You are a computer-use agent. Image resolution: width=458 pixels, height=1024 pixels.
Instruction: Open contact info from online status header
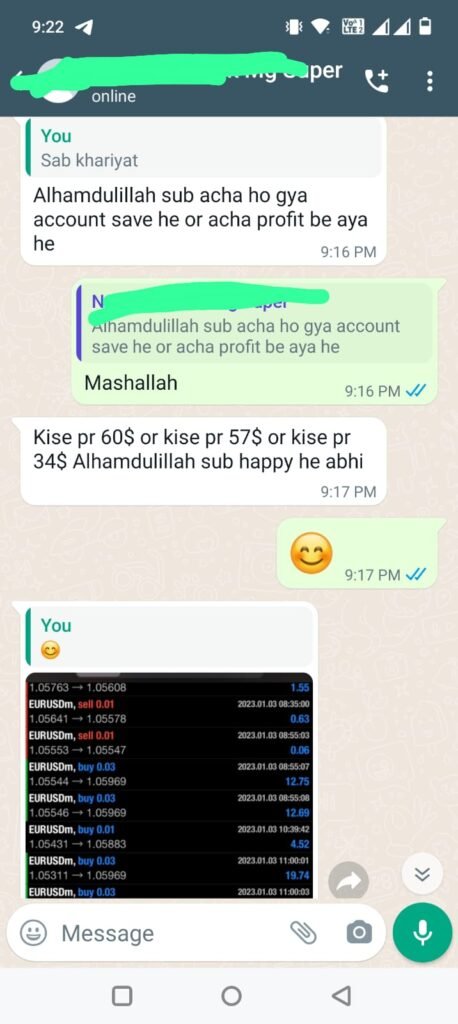click(x=114, y=97)
